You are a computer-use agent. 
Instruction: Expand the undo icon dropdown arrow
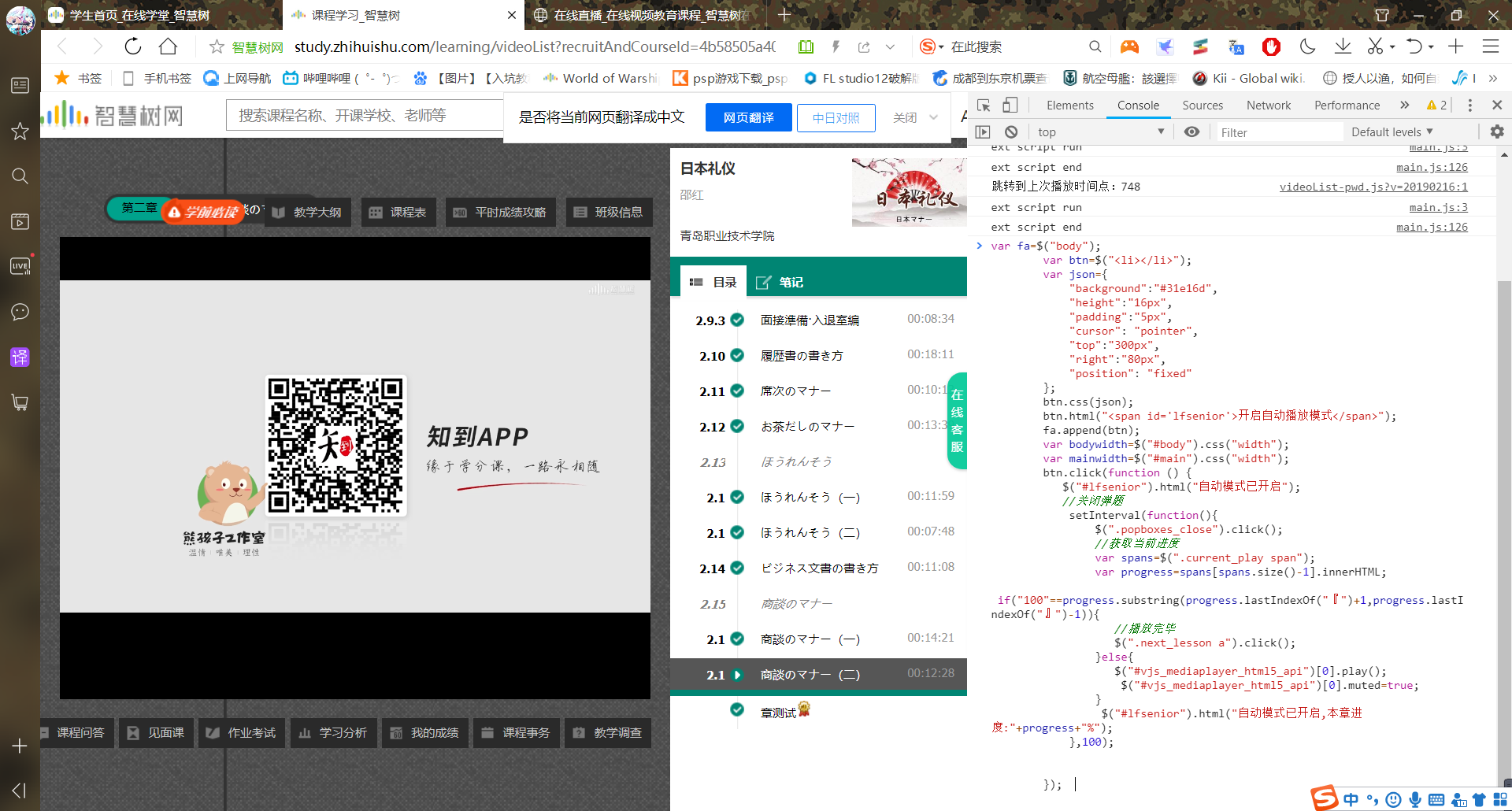tap(1430, 47)
